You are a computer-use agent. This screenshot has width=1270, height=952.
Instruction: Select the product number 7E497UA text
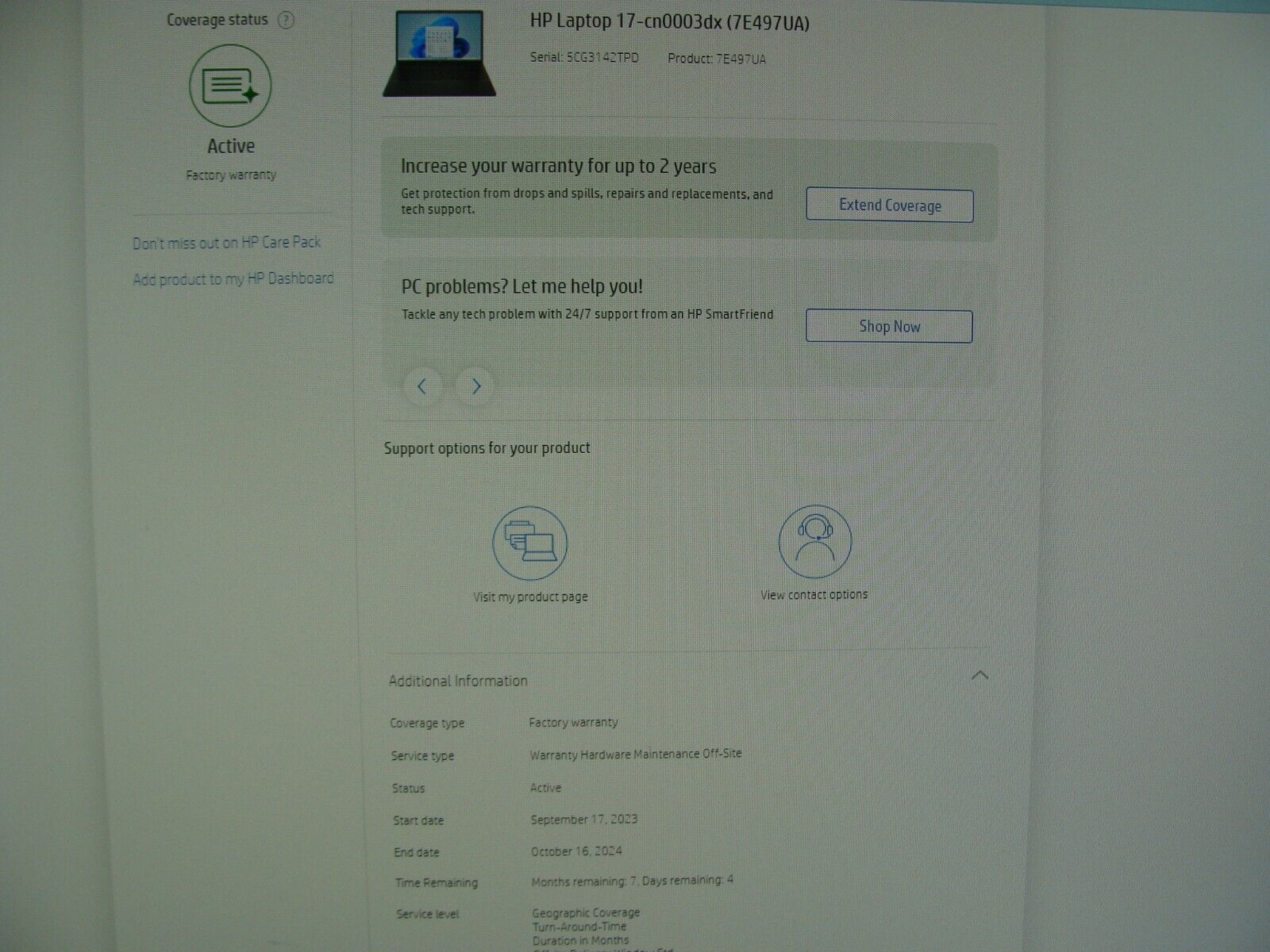click(x=741, y=59)
